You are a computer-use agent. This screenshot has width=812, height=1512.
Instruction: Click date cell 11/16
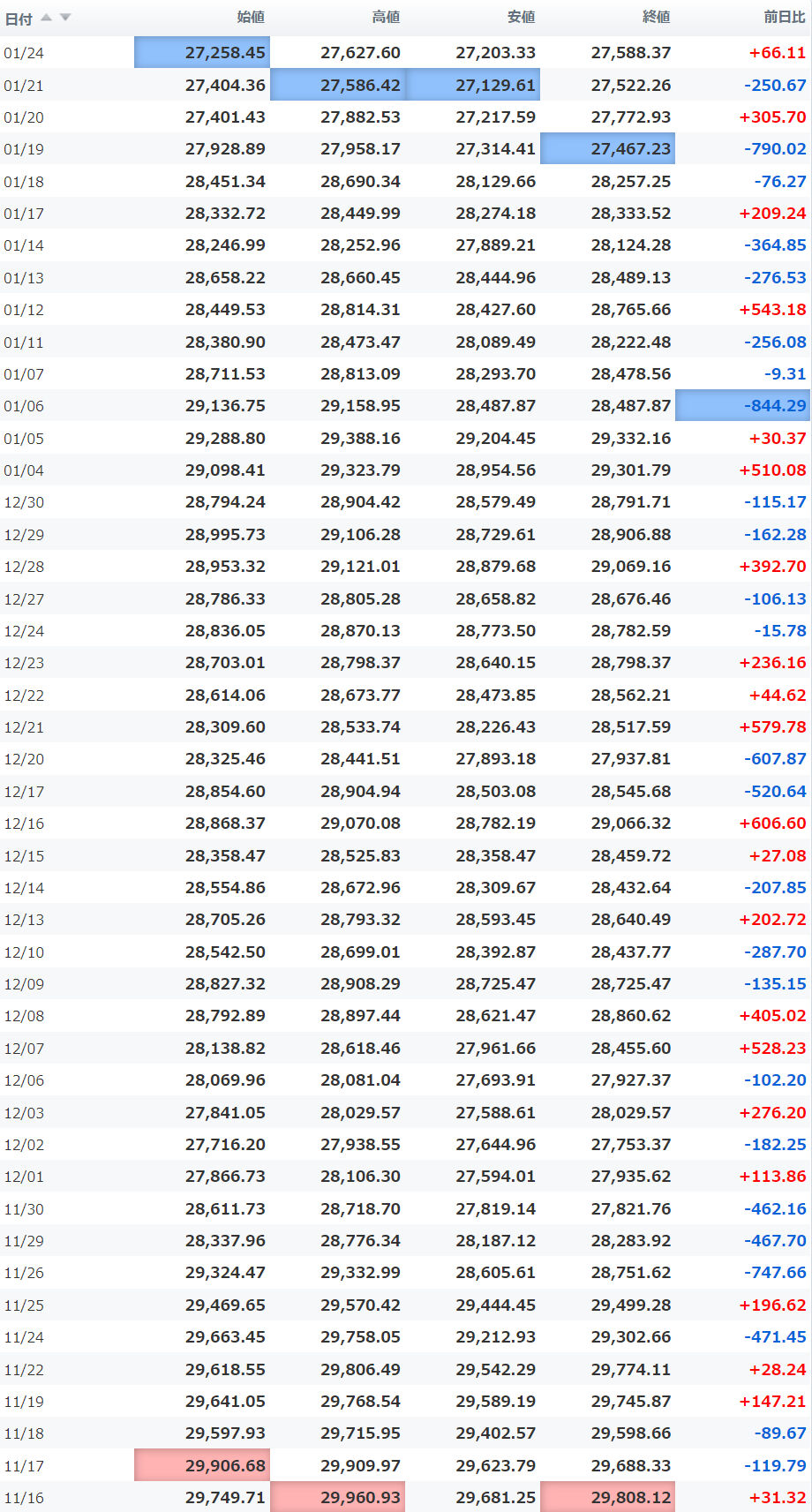(24, 1498)
